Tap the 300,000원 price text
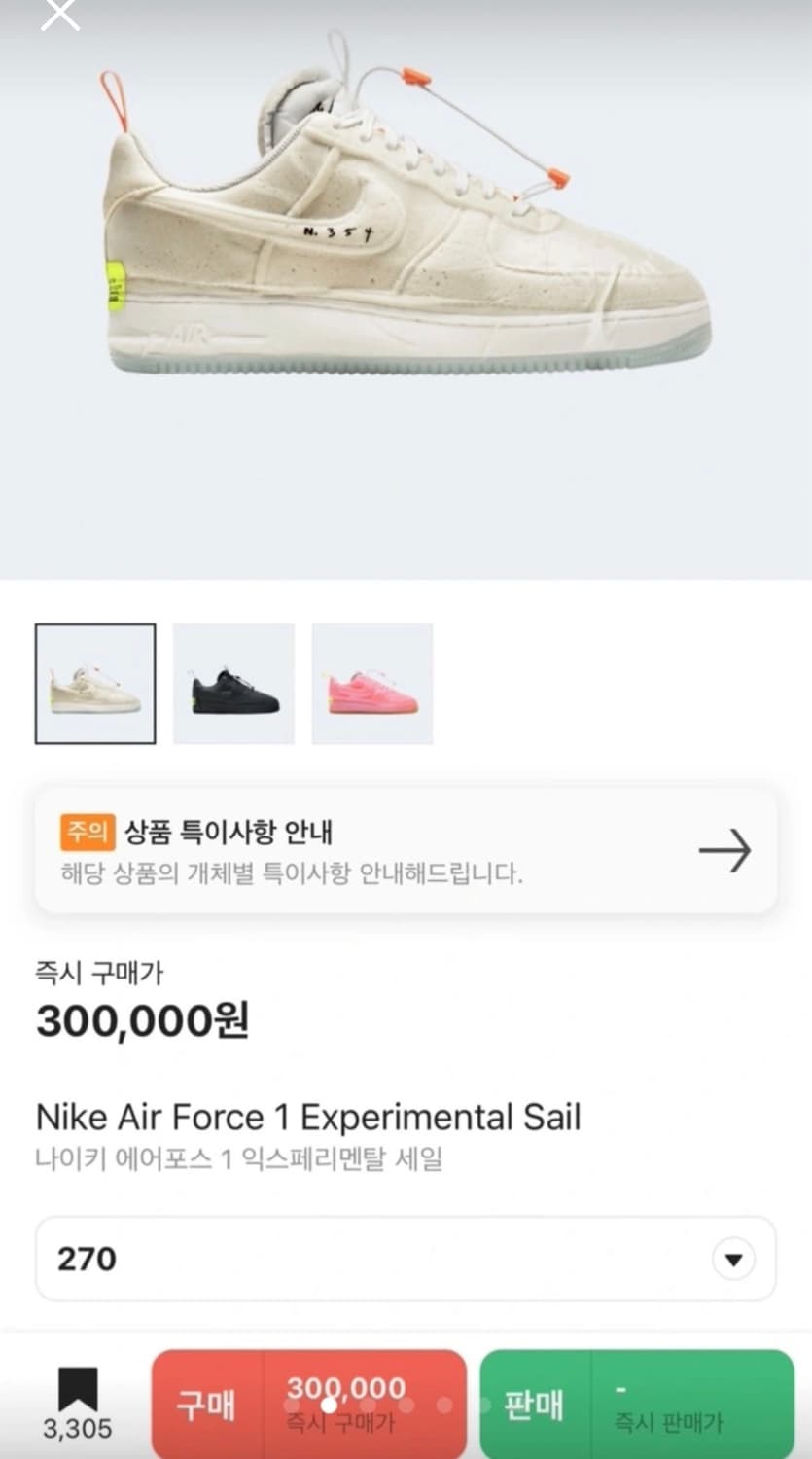 point(143,1020)
